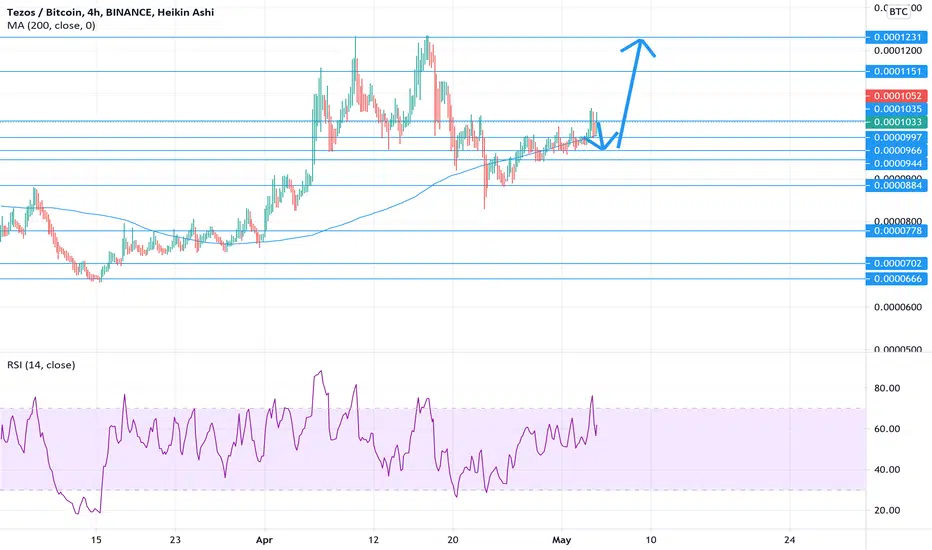
Task: Click the May date on time axis
Action: (562, 540)
